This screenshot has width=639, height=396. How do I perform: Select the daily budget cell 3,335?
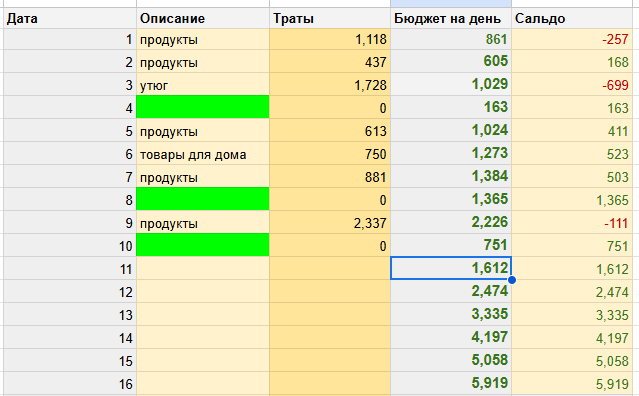coord(451,315)
